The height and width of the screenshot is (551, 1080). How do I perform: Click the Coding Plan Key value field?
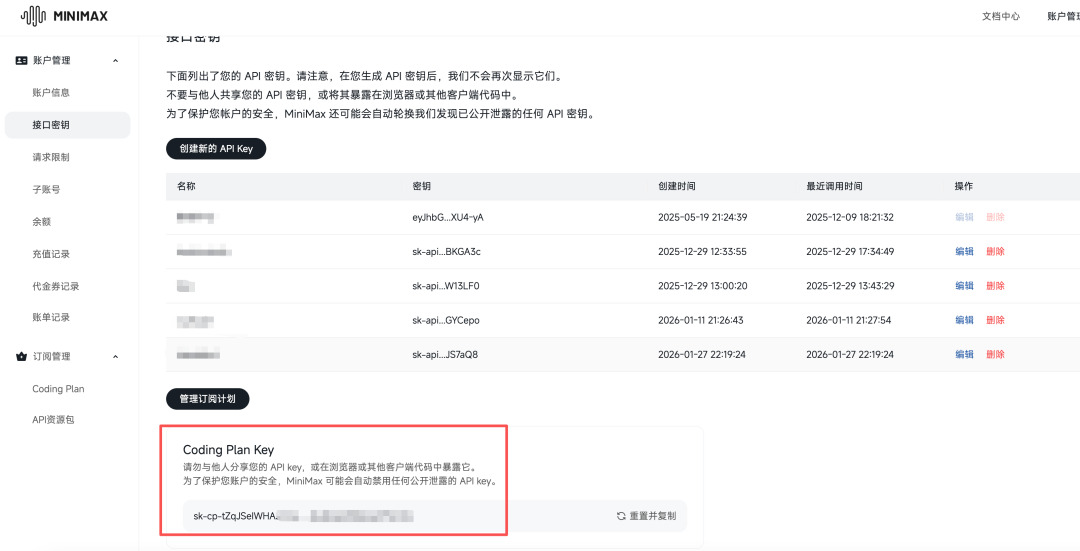[435, 516]
